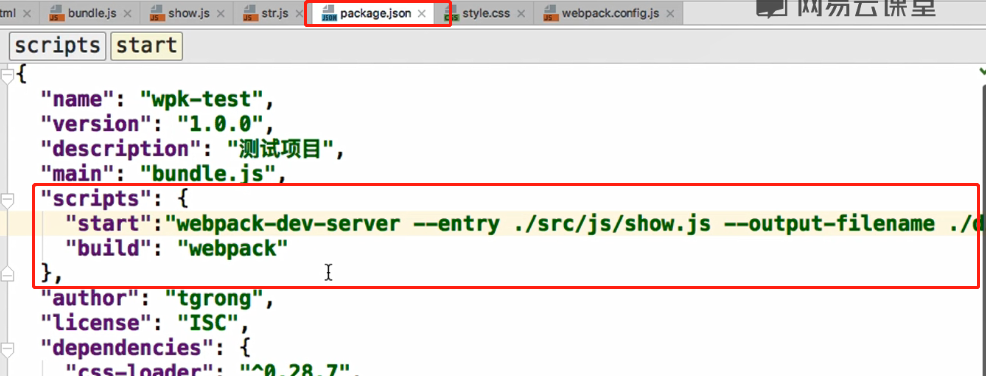Screen dimensions: 986x376
Task: Click the "^0.28.7" version value
Action: [x=296, y=370]
